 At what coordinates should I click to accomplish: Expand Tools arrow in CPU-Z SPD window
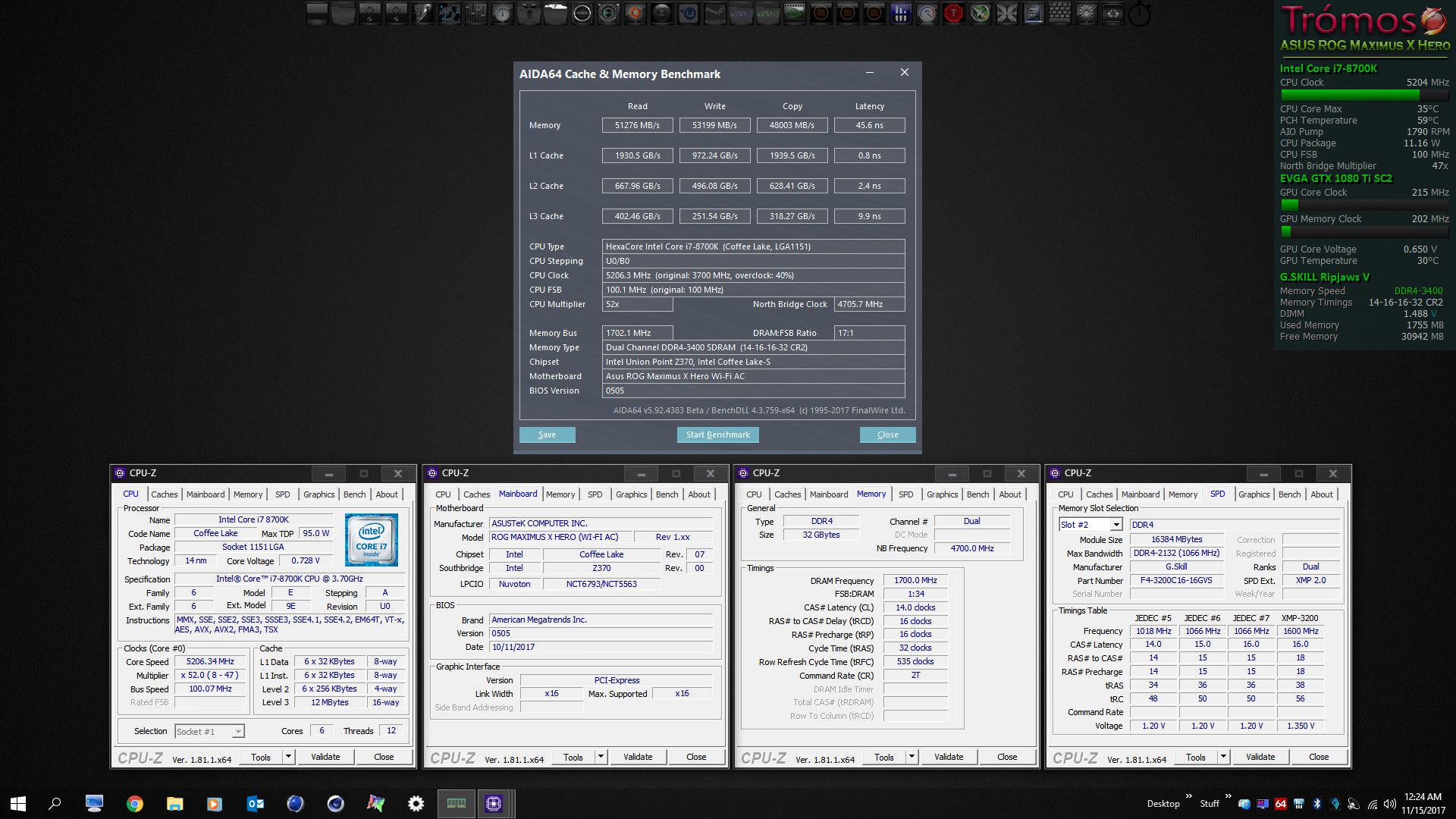(1223, 757)
